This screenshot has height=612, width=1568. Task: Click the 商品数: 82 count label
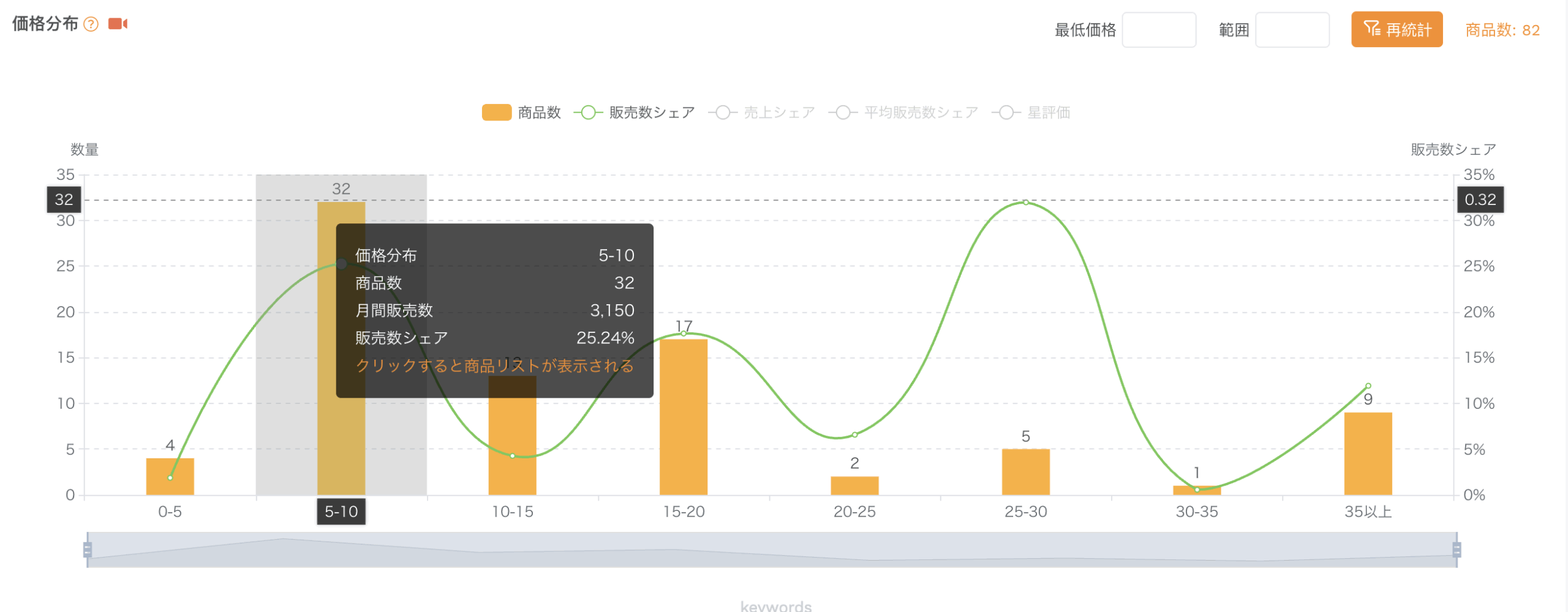(1502, 30)
